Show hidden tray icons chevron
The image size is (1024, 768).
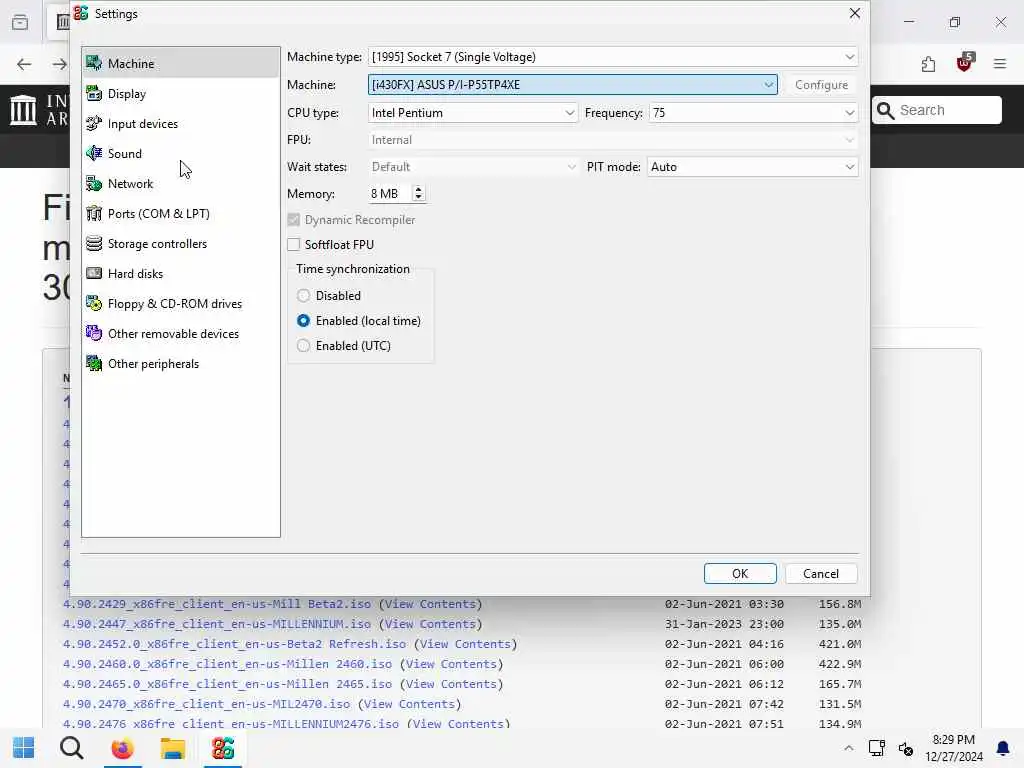tap(848, 748)
